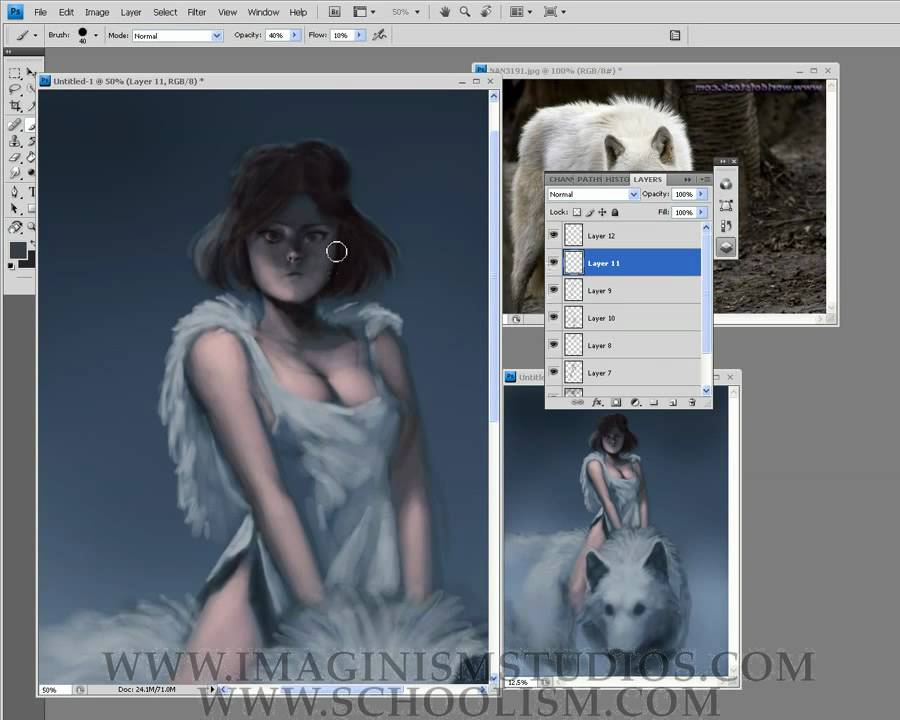900x720 pixels.
Task: Select the Pen tool
Action: tap(15, 192)
